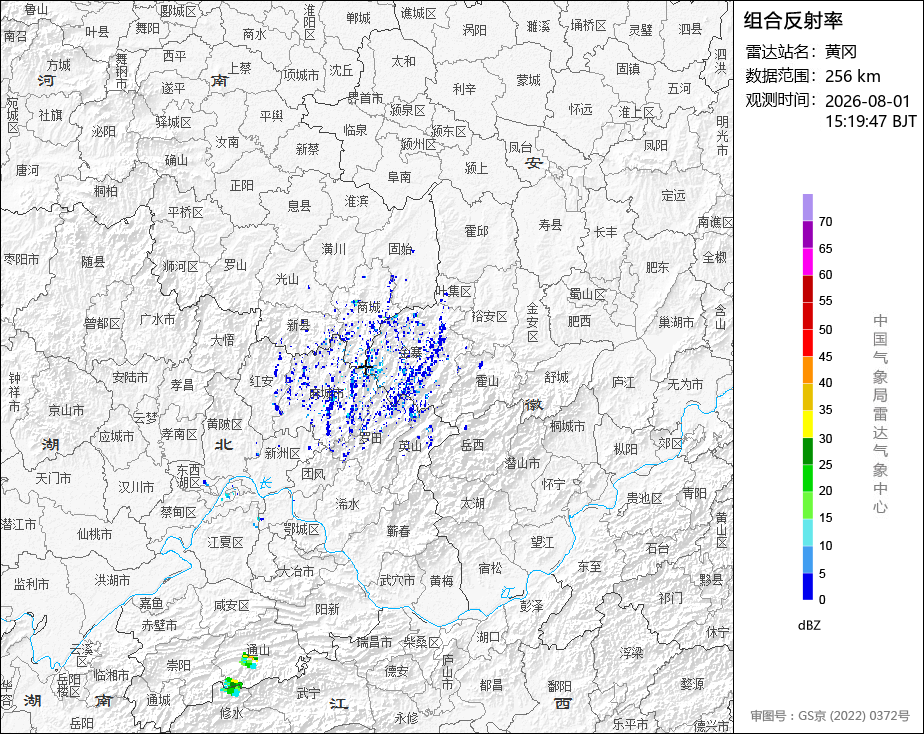Viewport: 924px width, 734px height.
Task: Click the 组合反射率 title text
Action: pos(793,21)
